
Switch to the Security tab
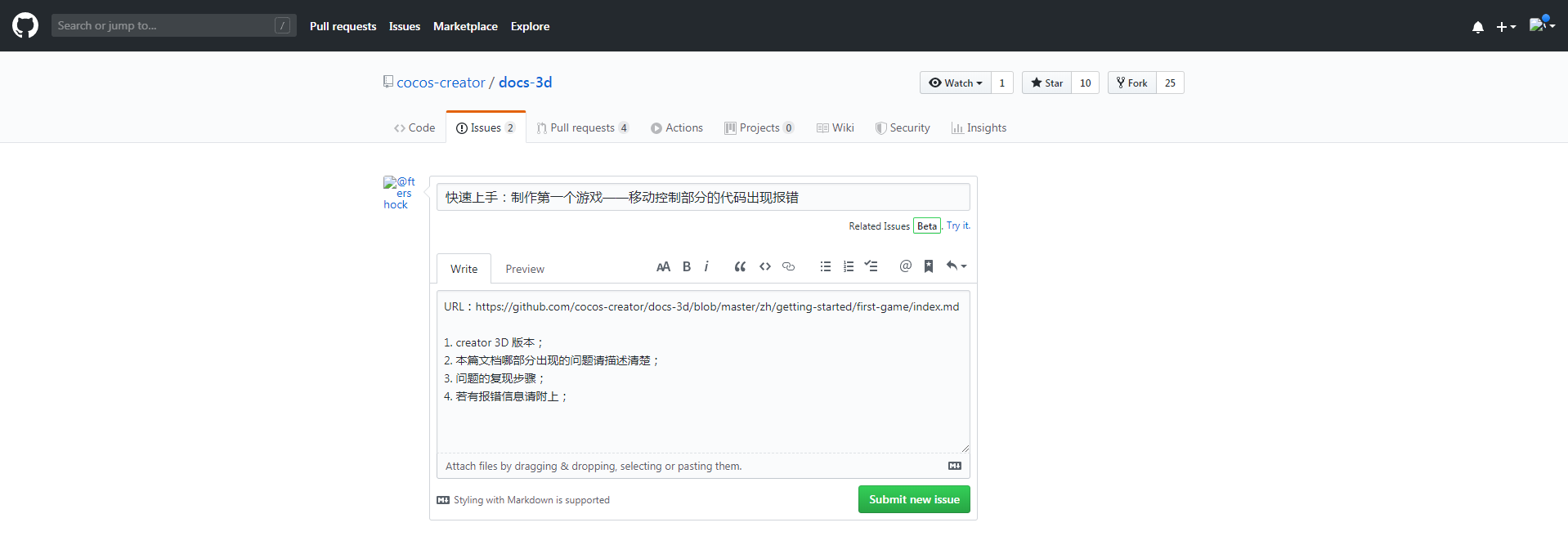click(x=903, y=127)
